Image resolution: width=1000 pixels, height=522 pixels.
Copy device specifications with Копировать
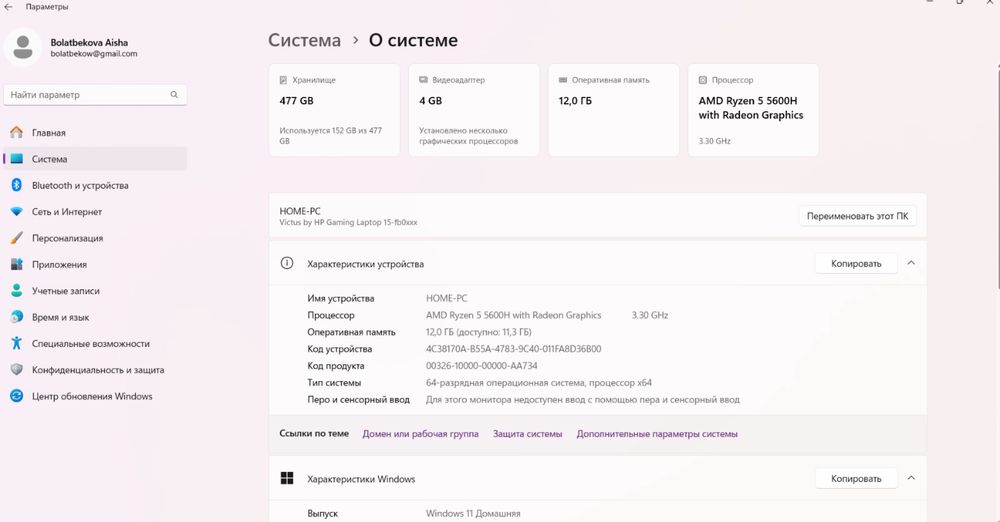(856, 264)
